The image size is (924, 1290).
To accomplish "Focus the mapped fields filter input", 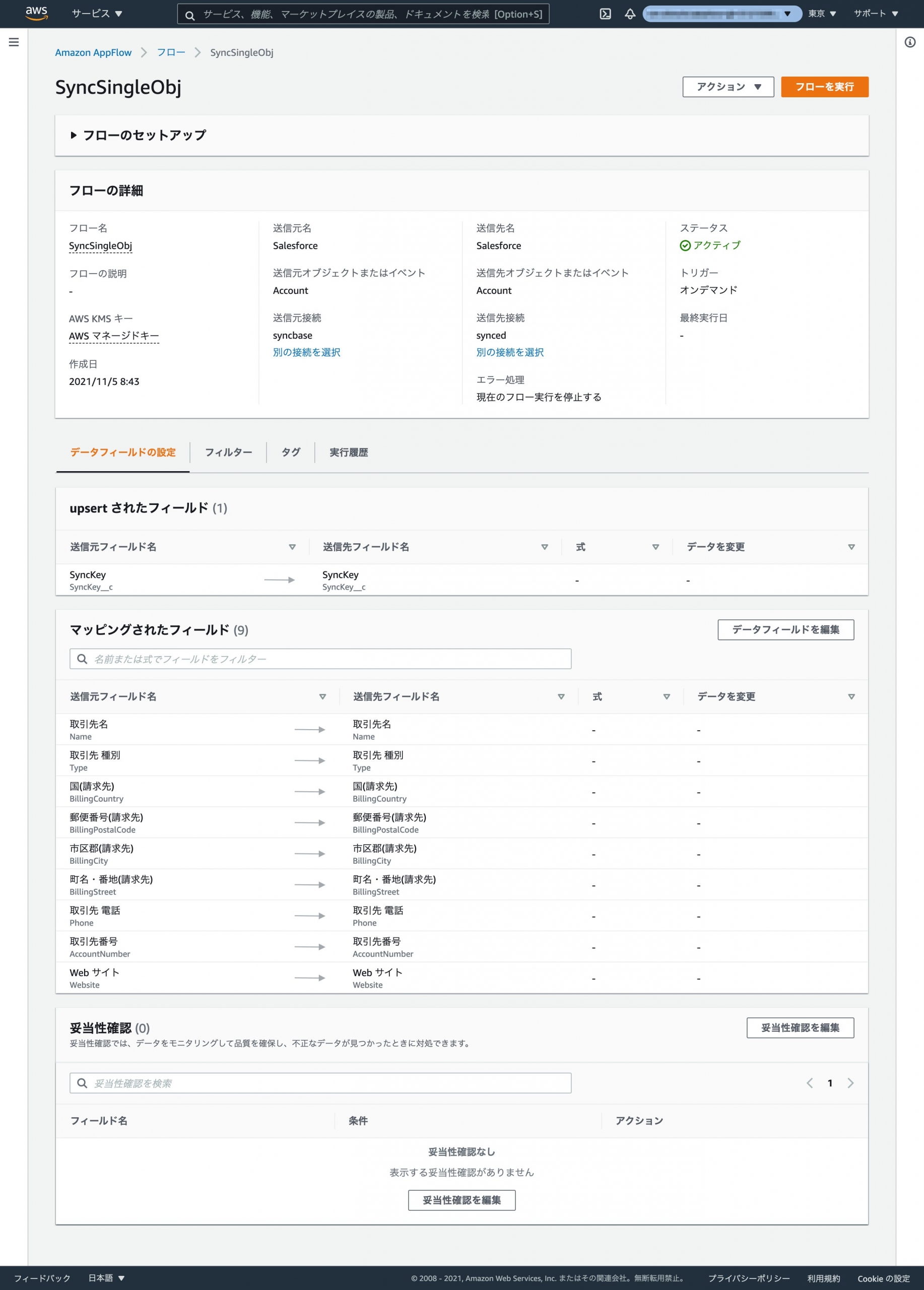I will [320, 659].
